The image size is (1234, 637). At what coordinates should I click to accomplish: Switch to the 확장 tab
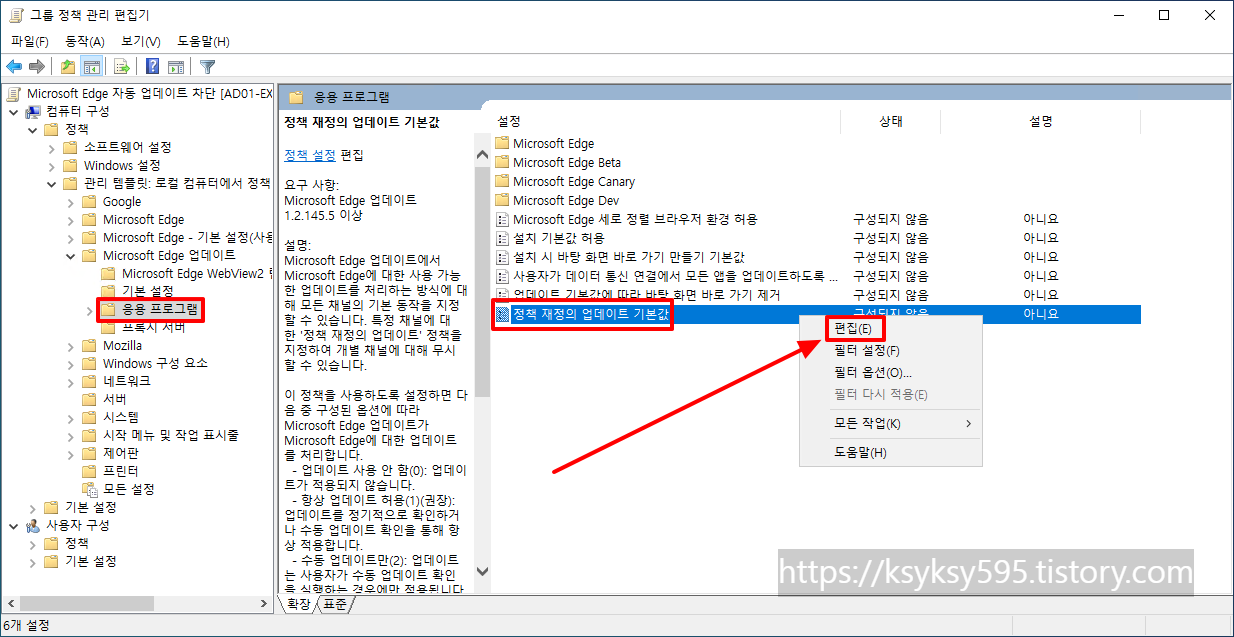point(298,604)
